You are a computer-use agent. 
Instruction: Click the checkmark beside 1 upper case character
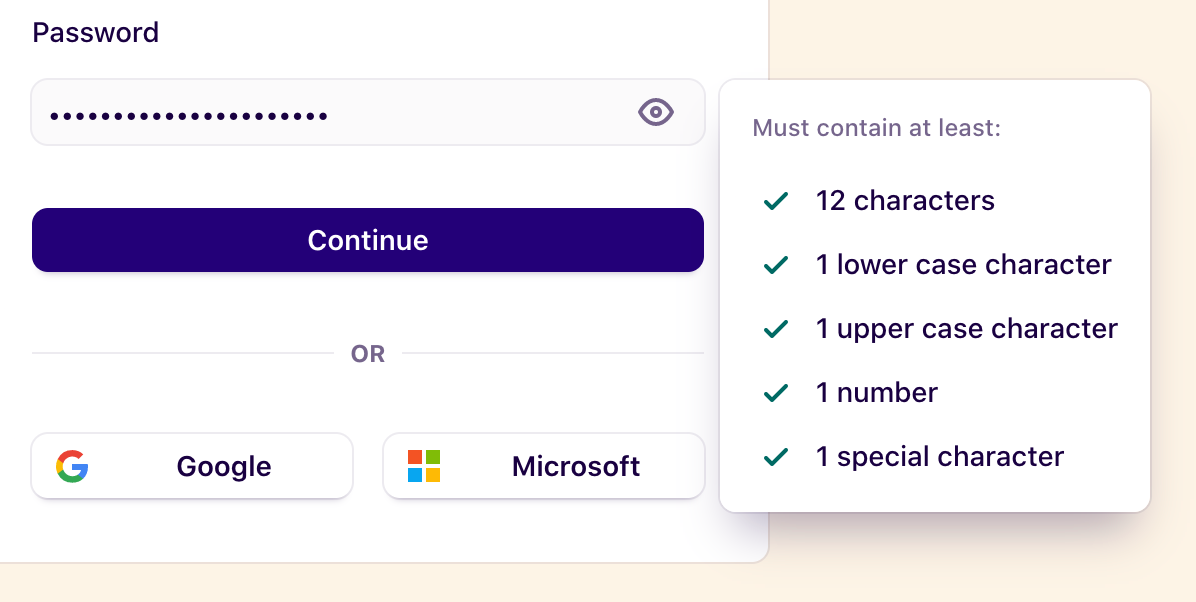775,328
